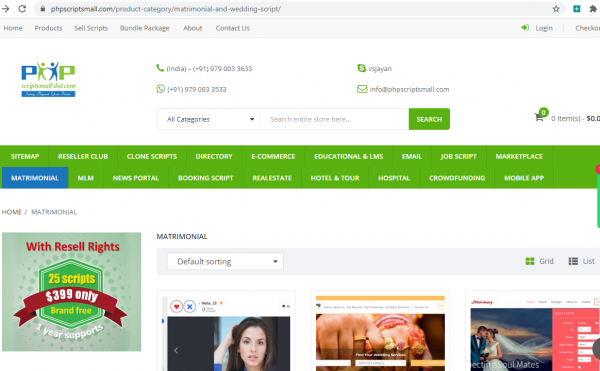Click the HOME breadcrumb link
Viewport: 600px width, 371px height.
click(11, 212)
